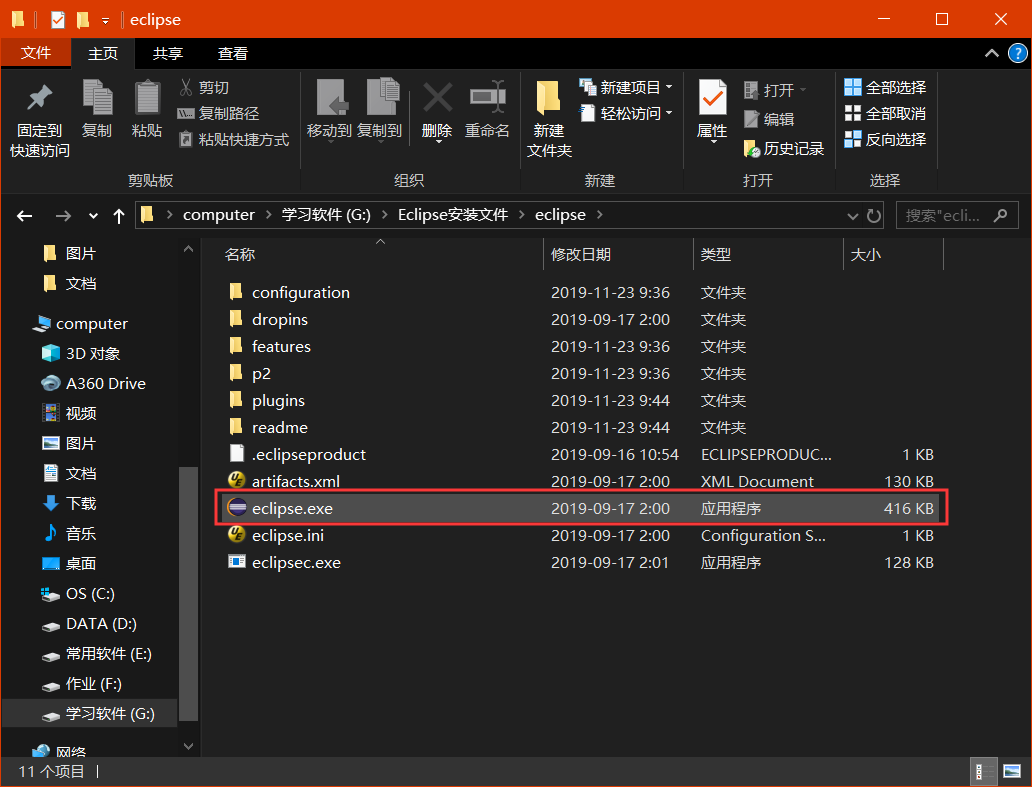Select the configuration folder
The image size is (1032, 787).
click(x=581, y=292)
